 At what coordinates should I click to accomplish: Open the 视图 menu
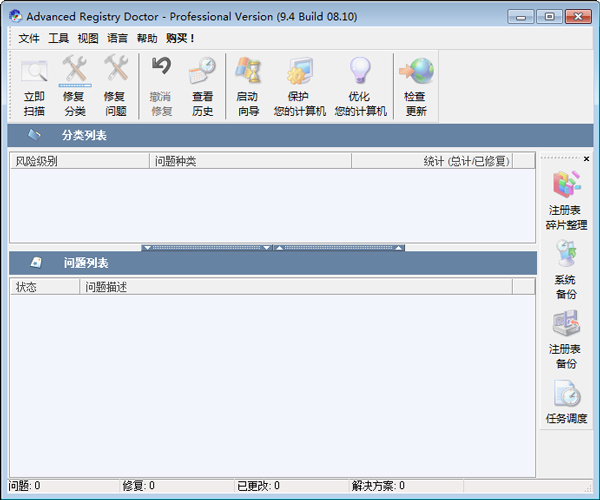tap(88, 38)
